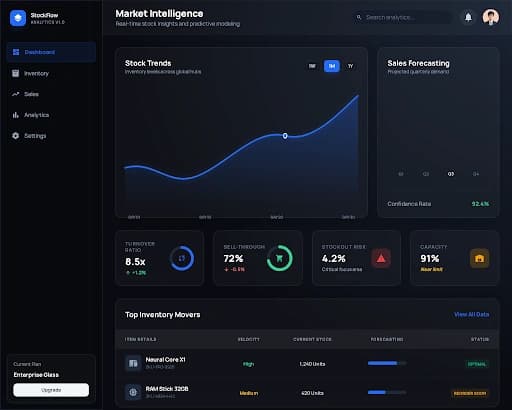The image size is (512, 410).
Task: Click the 'Market Intelligence' page title
Action: coord(159,13)
